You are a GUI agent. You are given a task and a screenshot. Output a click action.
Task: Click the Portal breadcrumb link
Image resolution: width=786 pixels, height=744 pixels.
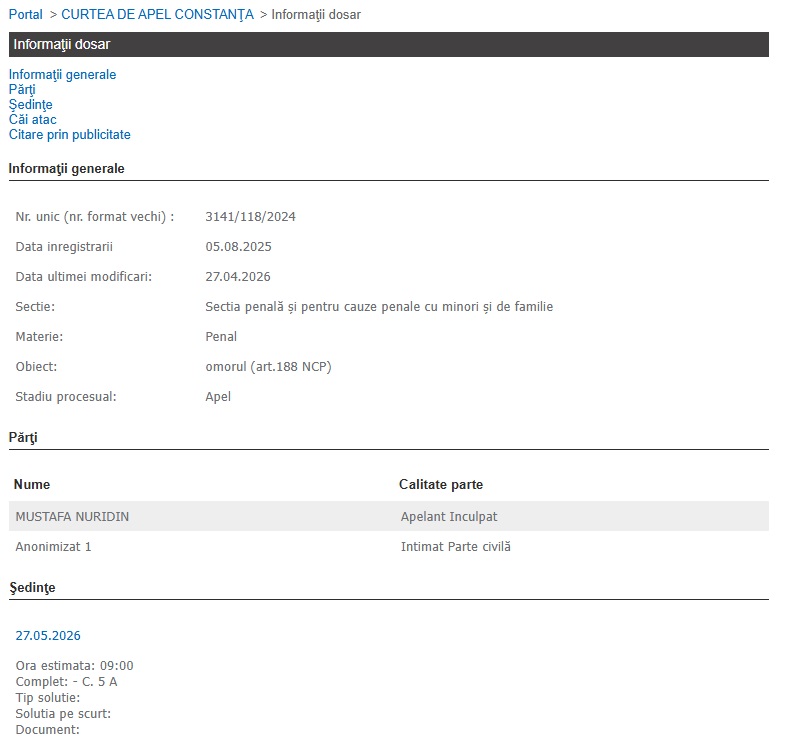tap(25, 15)
